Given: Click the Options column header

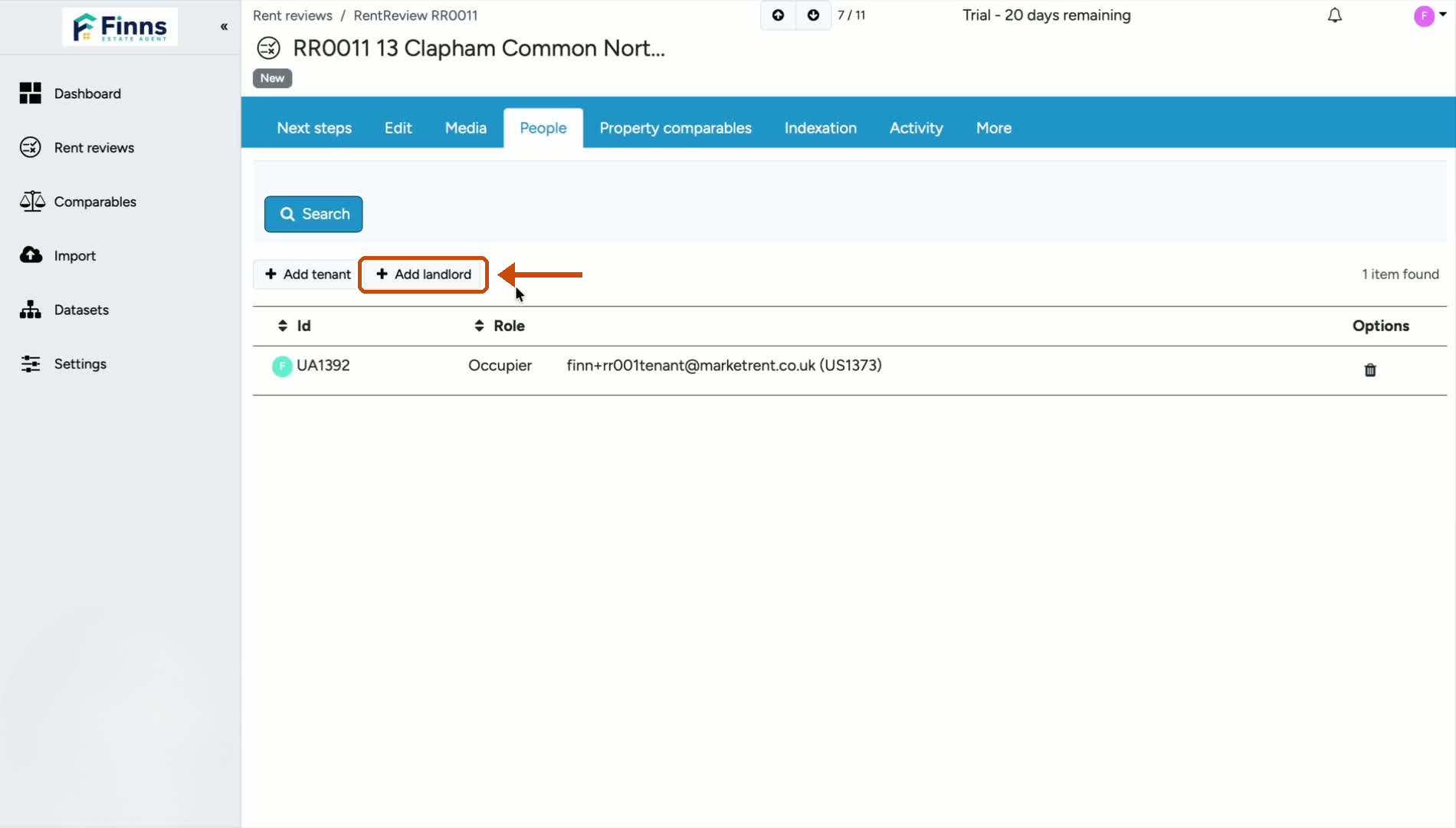Looking at the screenshot, I should (1381, 326).
